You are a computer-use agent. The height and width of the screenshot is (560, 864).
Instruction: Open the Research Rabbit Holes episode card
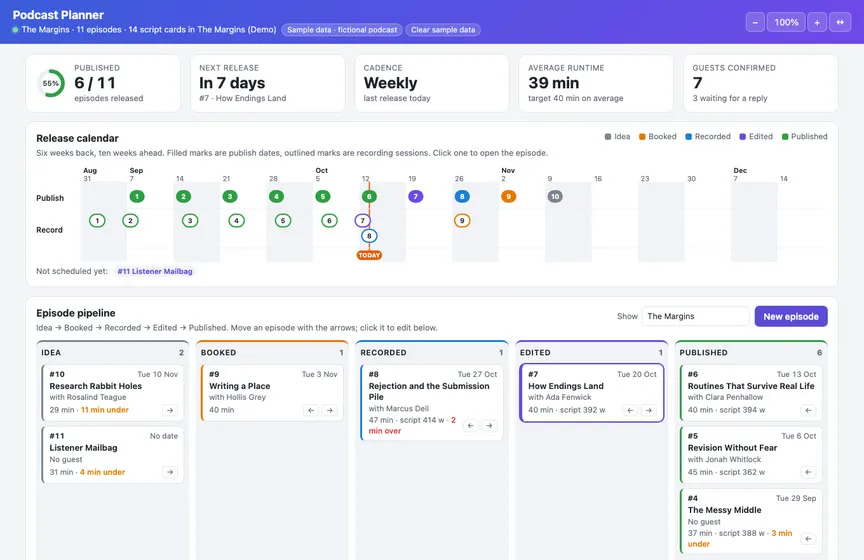click(x=113, y=392)
